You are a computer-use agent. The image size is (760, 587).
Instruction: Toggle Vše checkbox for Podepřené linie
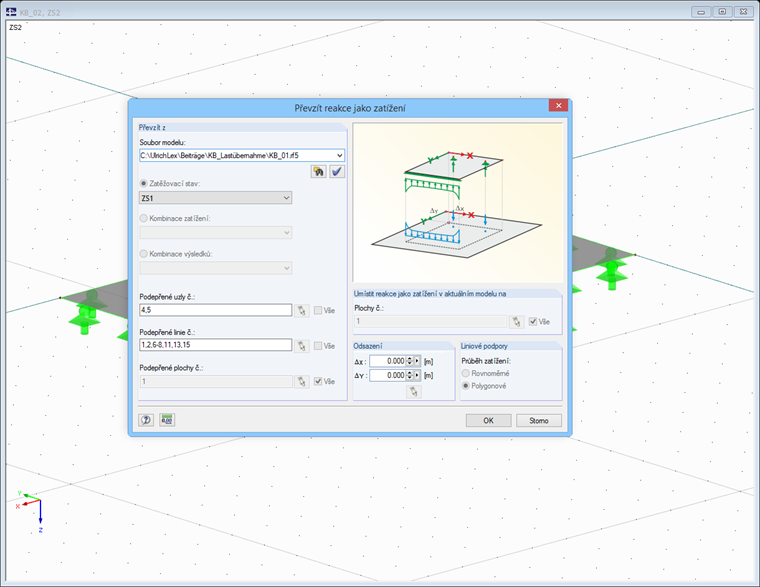click(x=318, y=346)
